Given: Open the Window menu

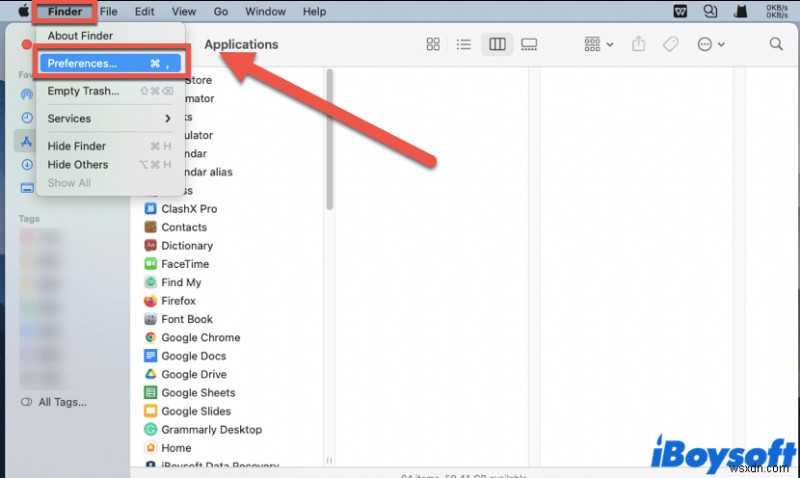Looking at the screenshot, I should 265,11.
